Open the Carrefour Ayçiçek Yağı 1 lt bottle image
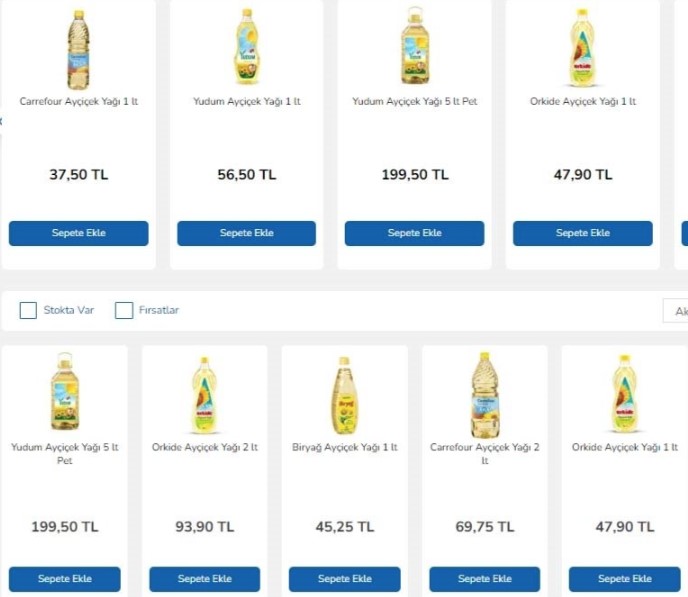The width and height of the screenshot is (688, 597). coord(78,48)
